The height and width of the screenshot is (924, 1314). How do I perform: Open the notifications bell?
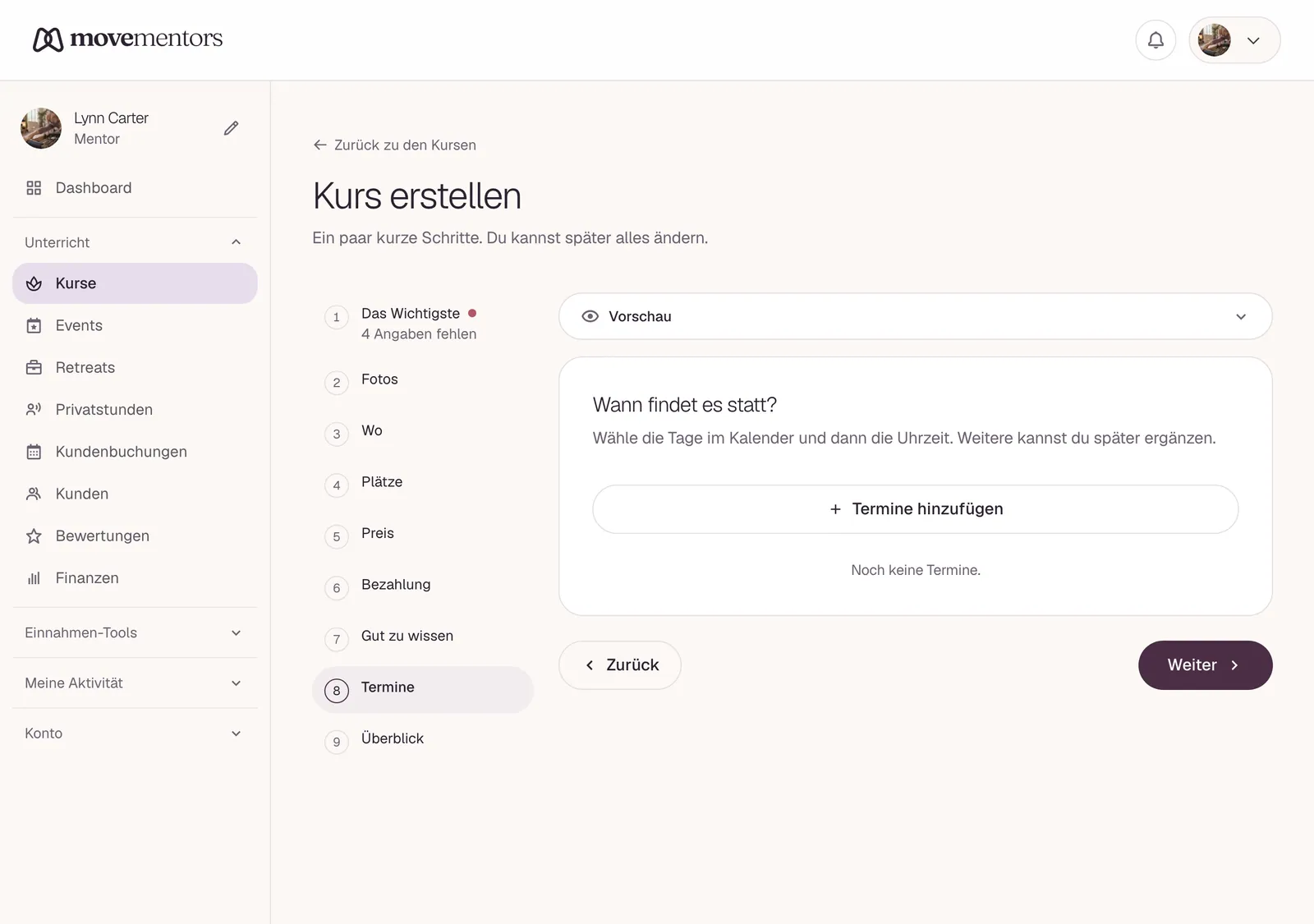1155,40
